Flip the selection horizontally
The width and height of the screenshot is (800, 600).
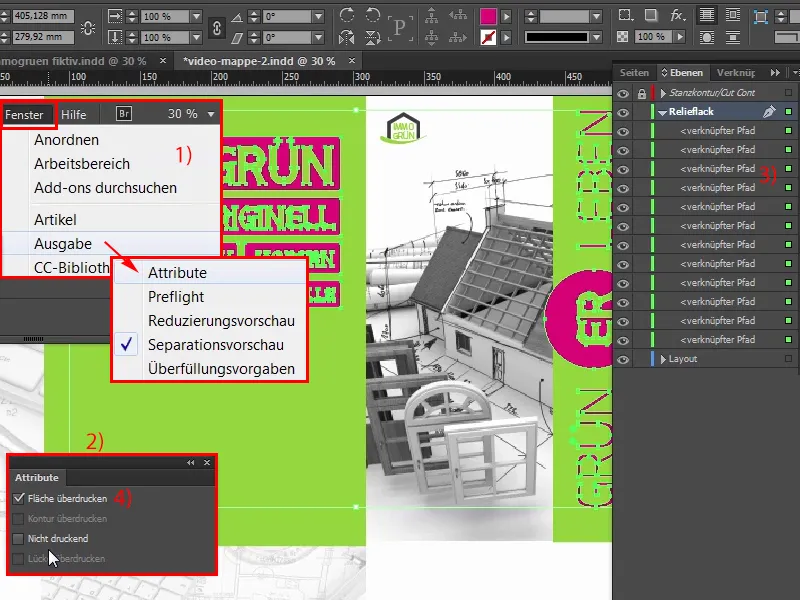click(x=347, y=37)
